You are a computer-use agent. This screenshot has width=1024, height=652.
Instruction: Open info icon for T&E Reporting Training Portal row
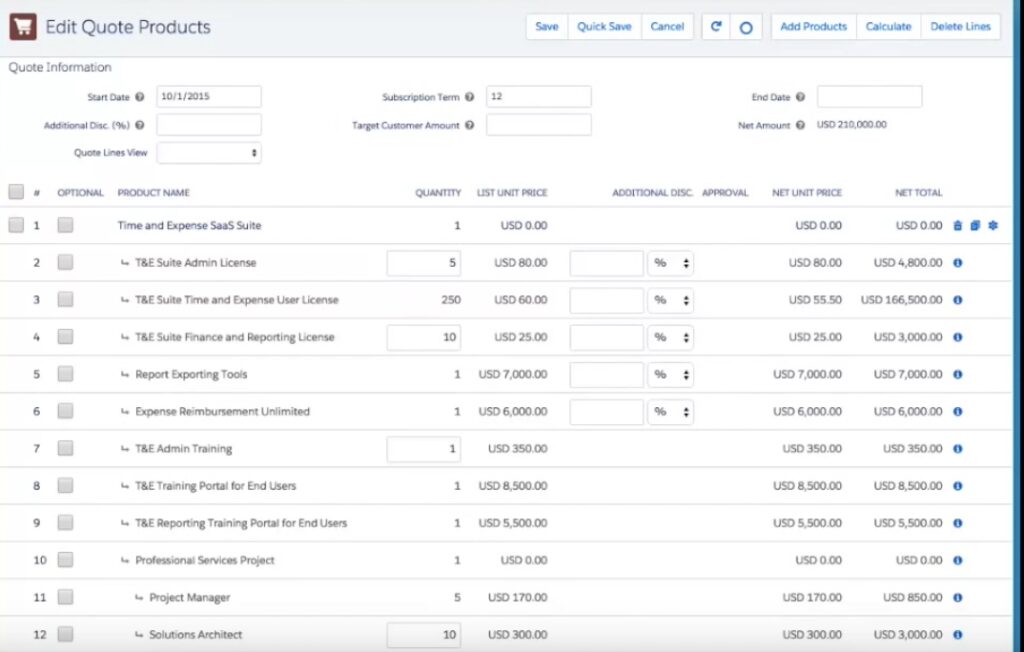957,523
